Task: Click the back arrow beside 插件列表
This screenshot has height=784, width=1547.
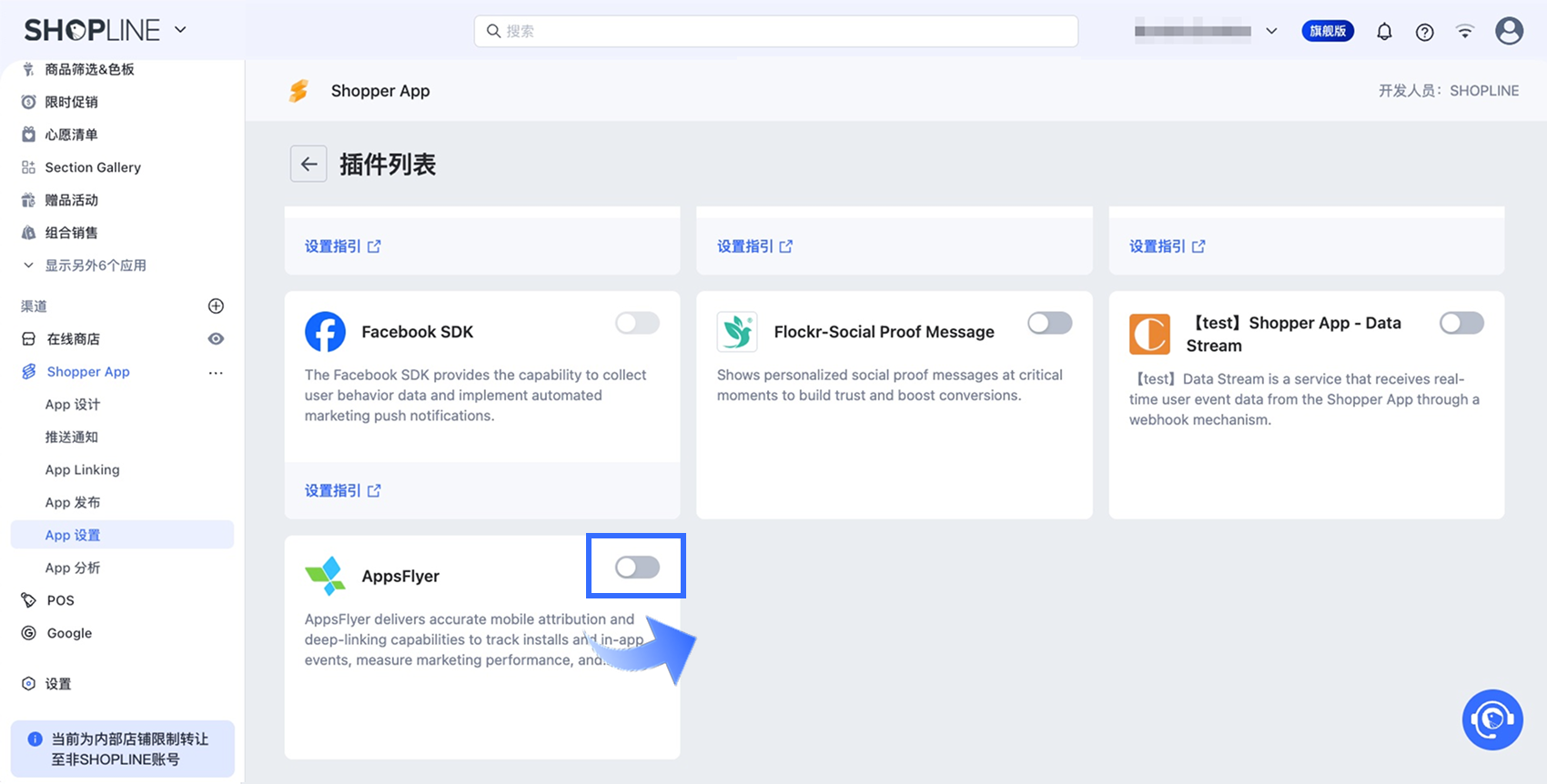Action: pos(308,164)
